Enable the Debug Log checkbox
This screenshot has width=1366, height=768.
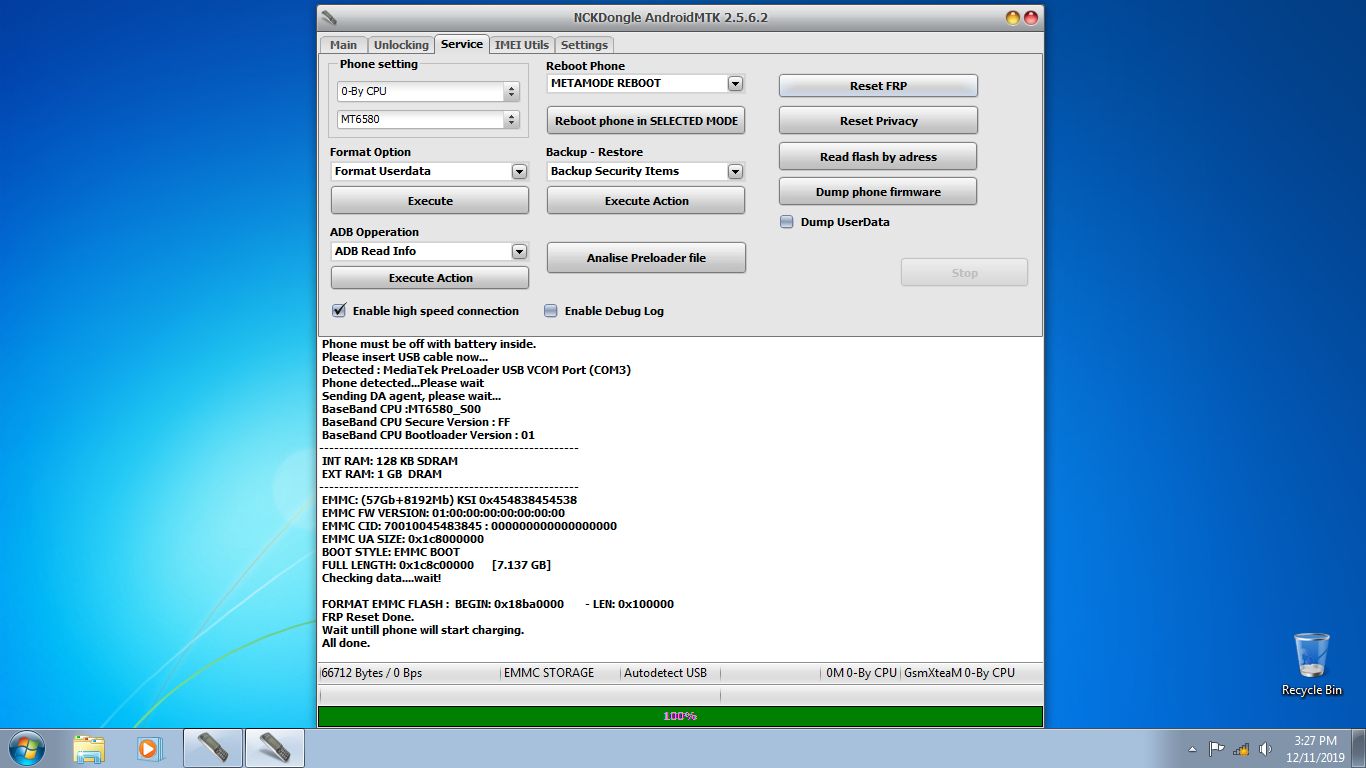(551, 311)
